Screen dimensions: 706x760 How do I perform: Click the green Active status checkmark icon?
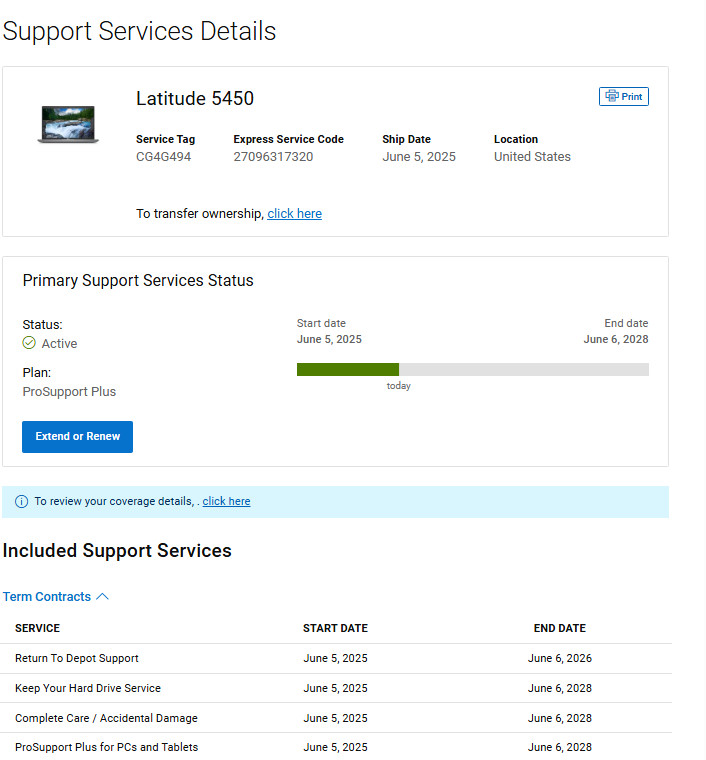click(x=29, y=343)
